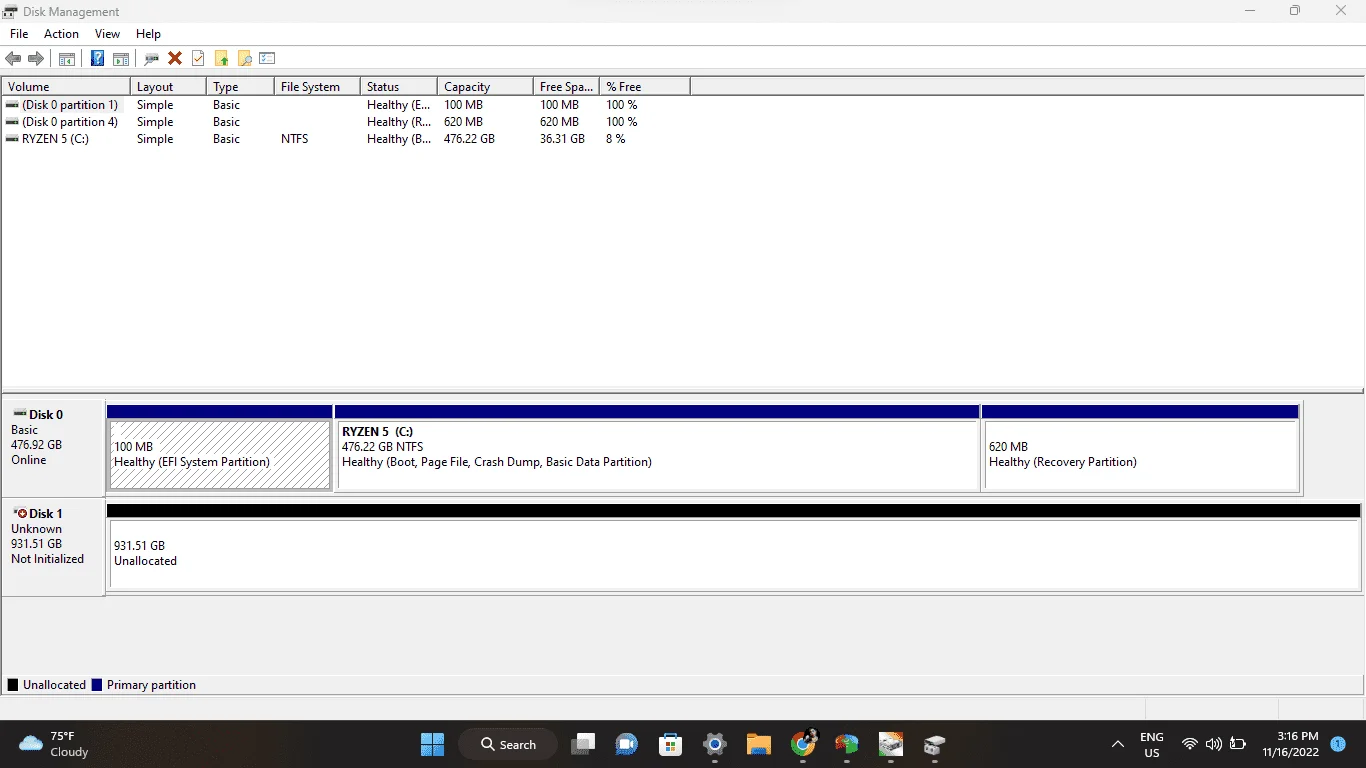This screenshot has width=1366, height=768.
Task: Sort by the Volume column header
Action: coord(66,87)
